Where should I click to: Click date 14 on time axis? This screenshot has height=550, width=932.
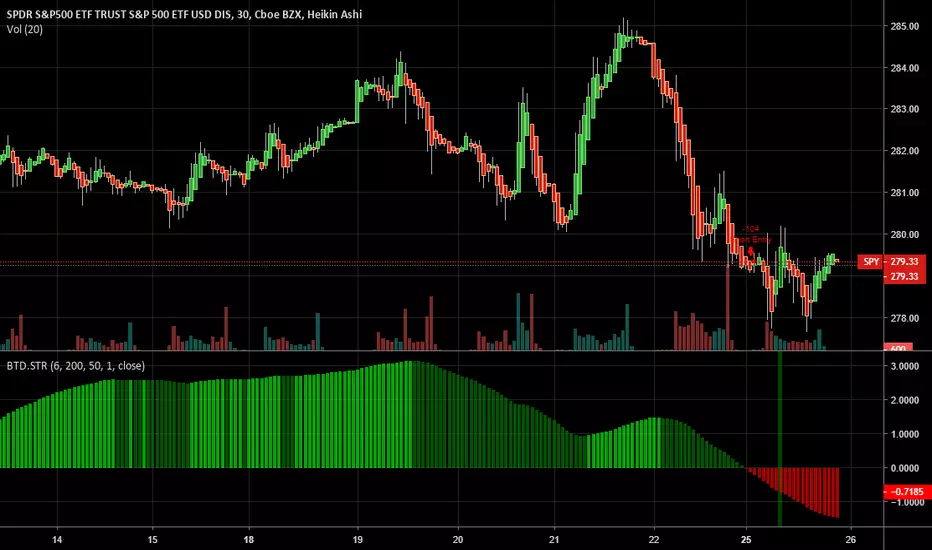tap(57, 540)
